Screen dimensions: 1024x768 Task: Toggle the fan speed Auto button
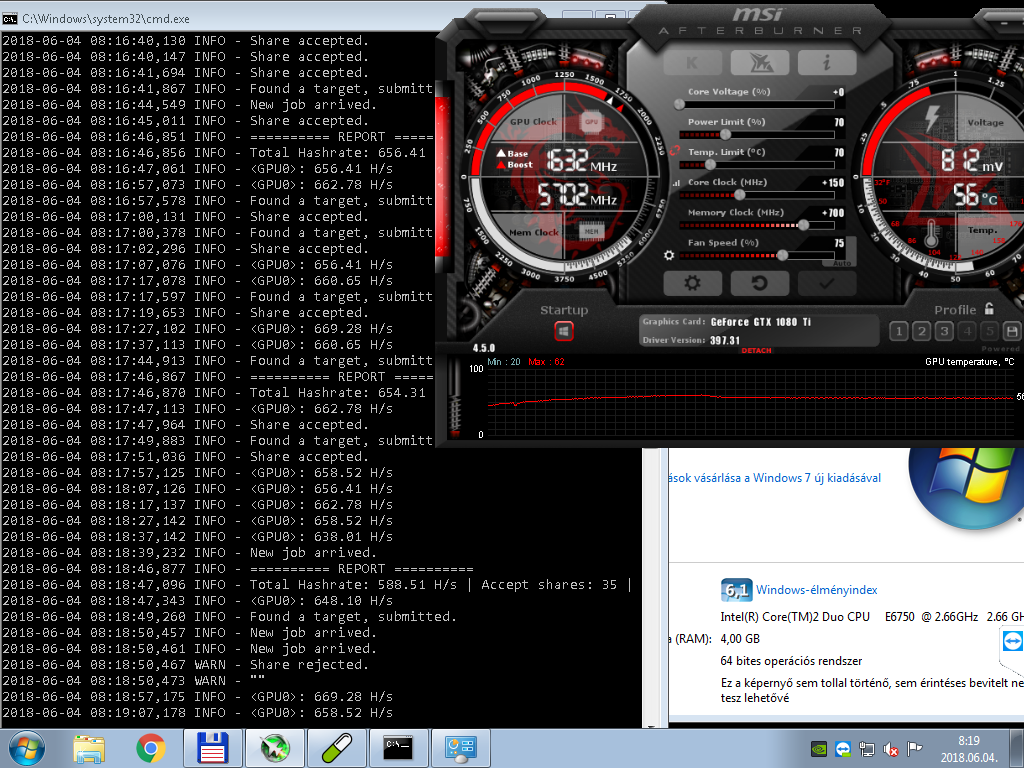tap(842, 263)
